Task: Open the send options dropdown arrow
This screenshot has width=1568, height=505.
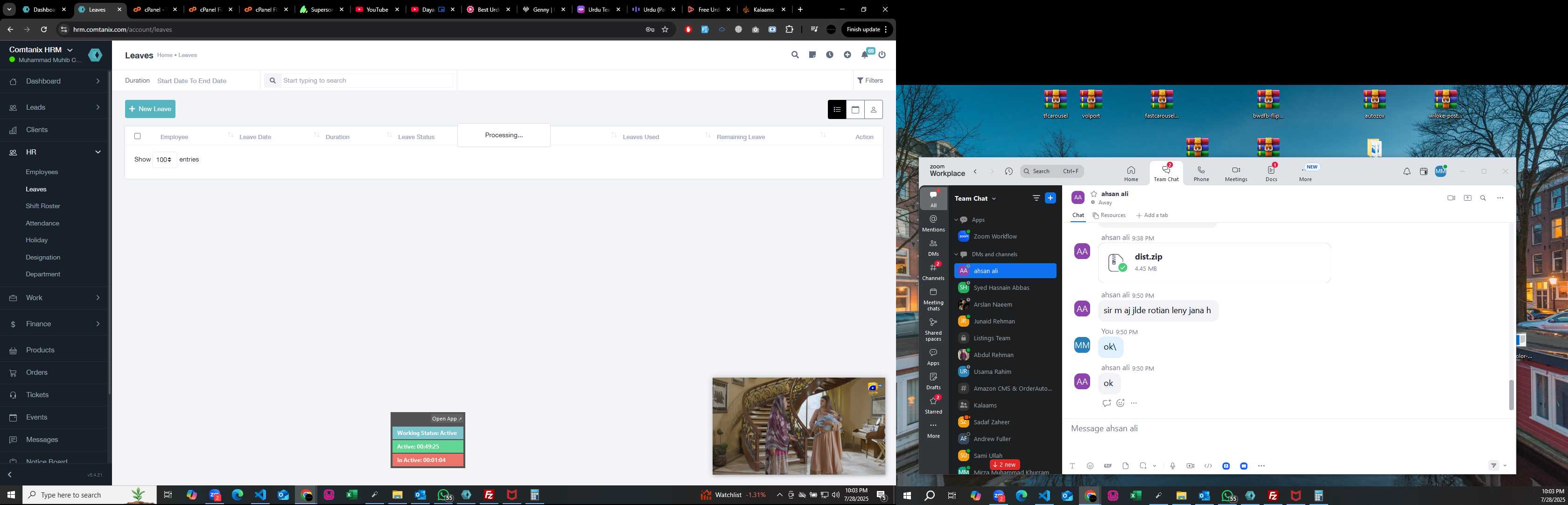Action: point(1505,466)
